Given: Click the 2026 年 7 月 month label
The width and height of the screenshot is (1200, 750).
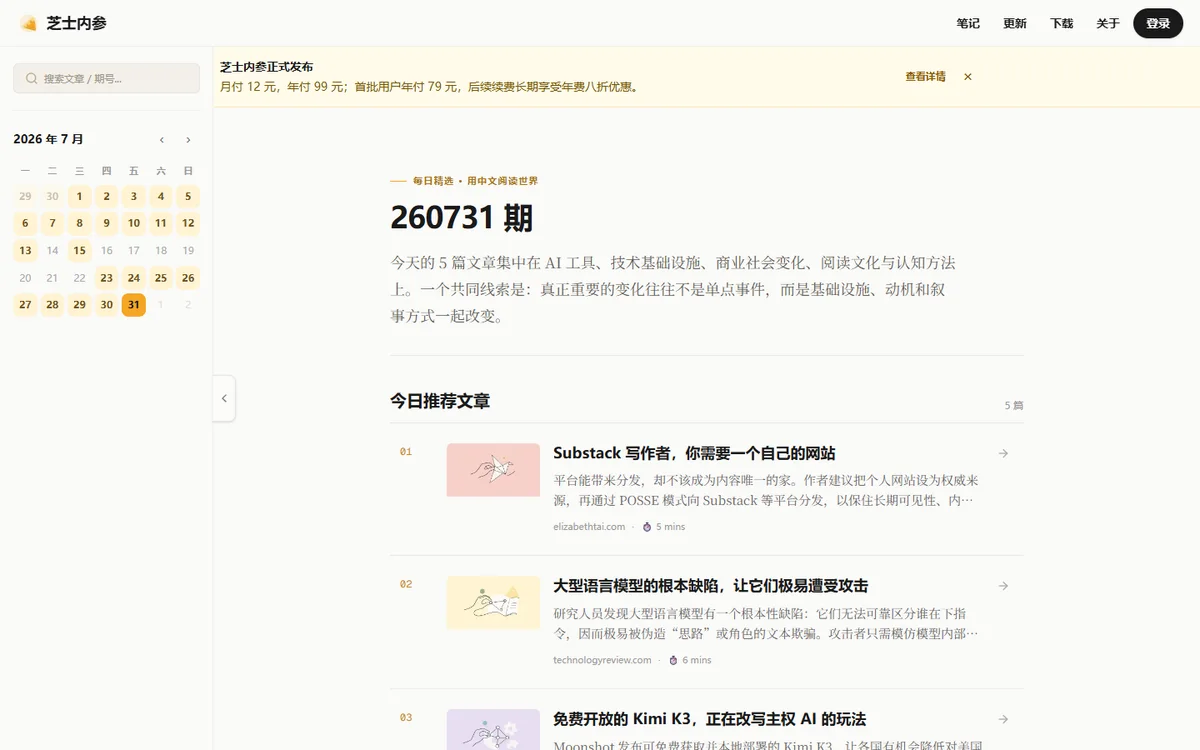Looking at the screenshot, I should pyautogui.click(x=48, y=140).
